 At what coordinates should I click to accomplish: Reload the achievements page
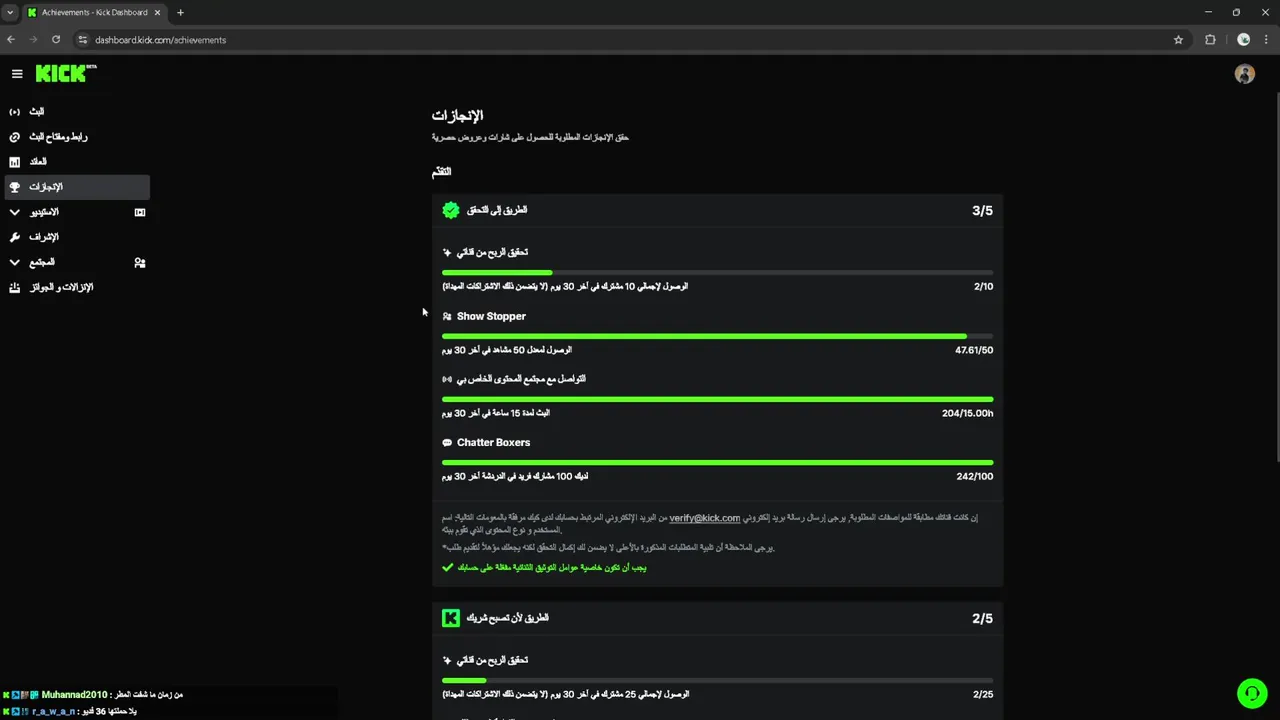(56, 40)
